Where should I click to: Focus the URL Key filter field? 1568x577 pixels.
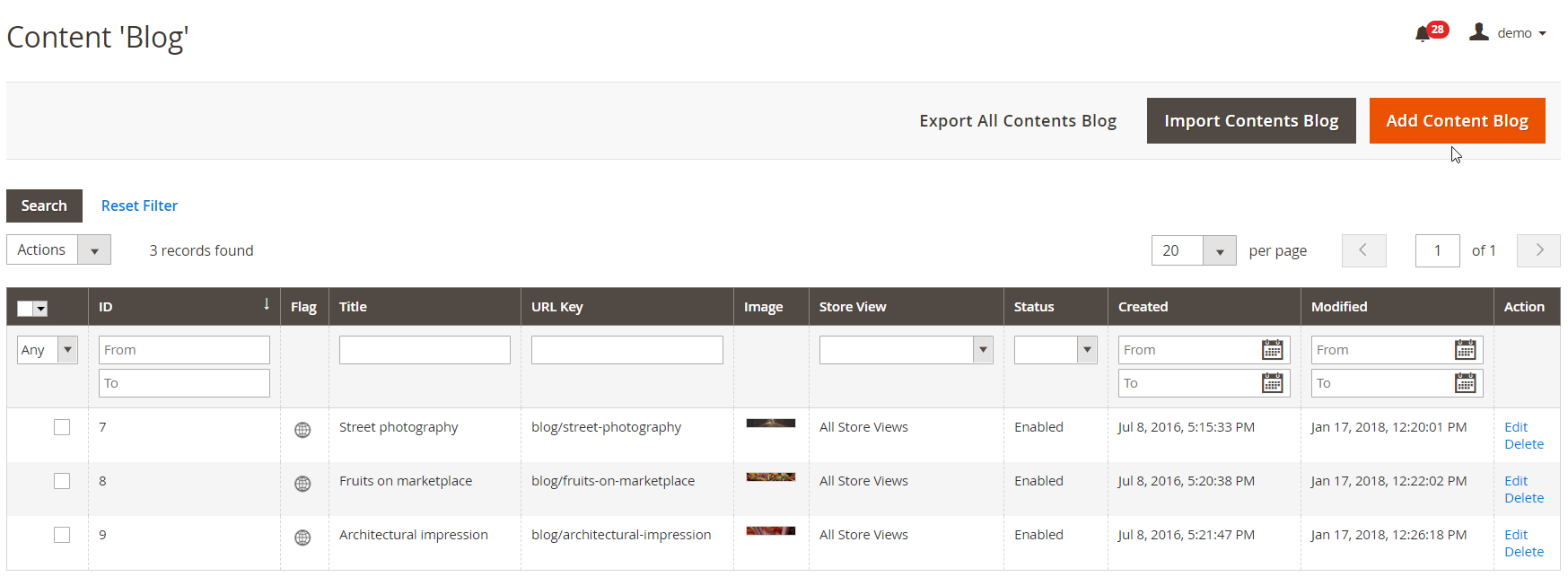coord(627,350)
